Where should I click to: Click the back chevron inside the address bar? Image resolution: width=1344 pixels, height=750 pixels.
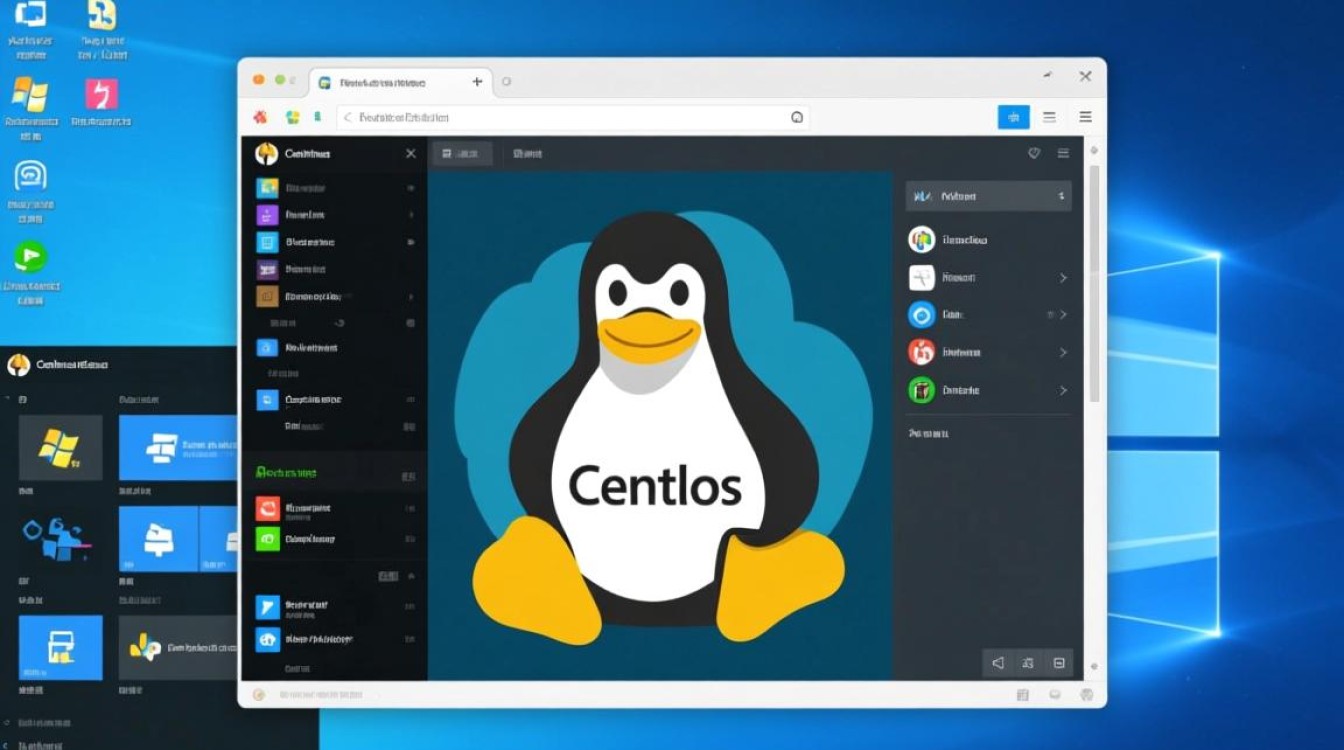tap(348, 118)
